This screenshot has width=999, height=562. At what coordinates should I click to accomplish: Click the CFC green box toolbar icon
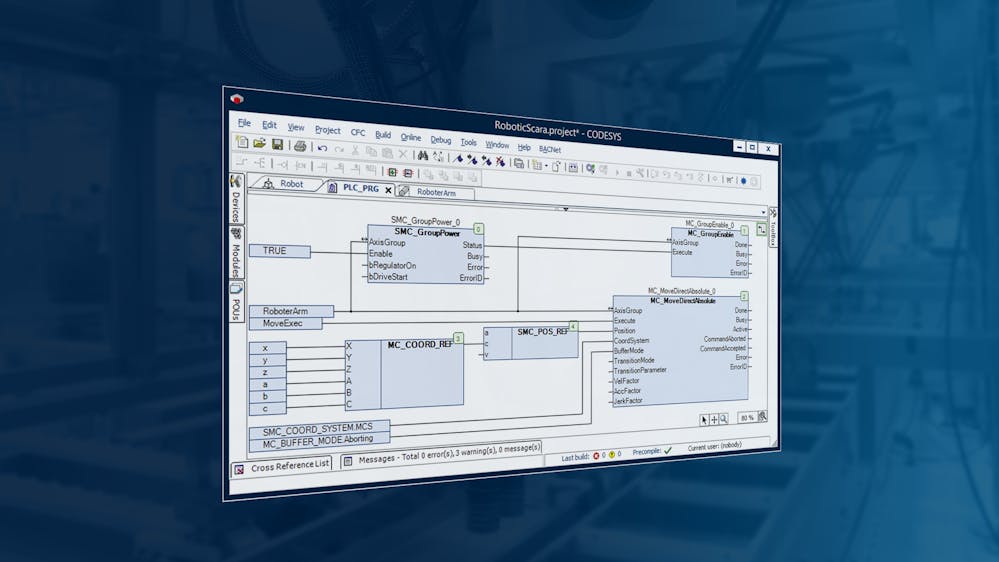(x=392, y=172)
